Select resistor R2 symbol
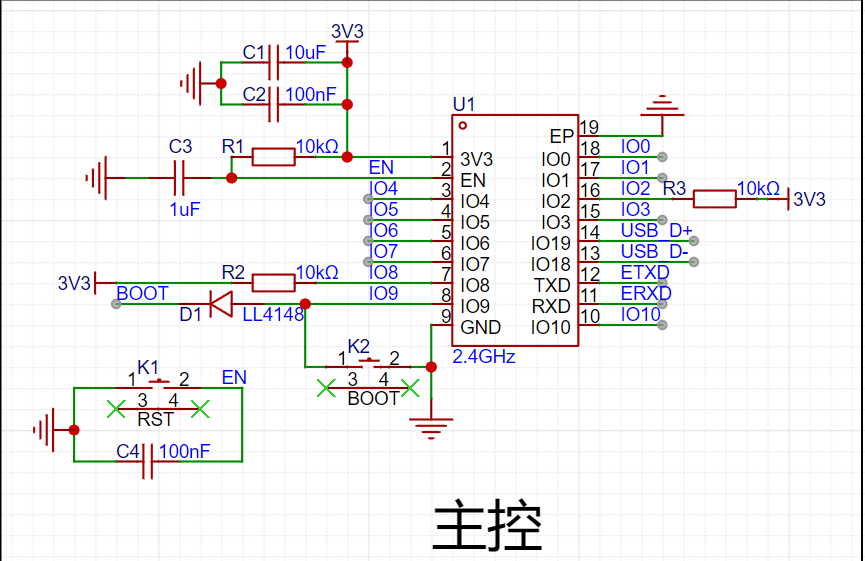This screenshot has width=865, height=561. [274, 283]
